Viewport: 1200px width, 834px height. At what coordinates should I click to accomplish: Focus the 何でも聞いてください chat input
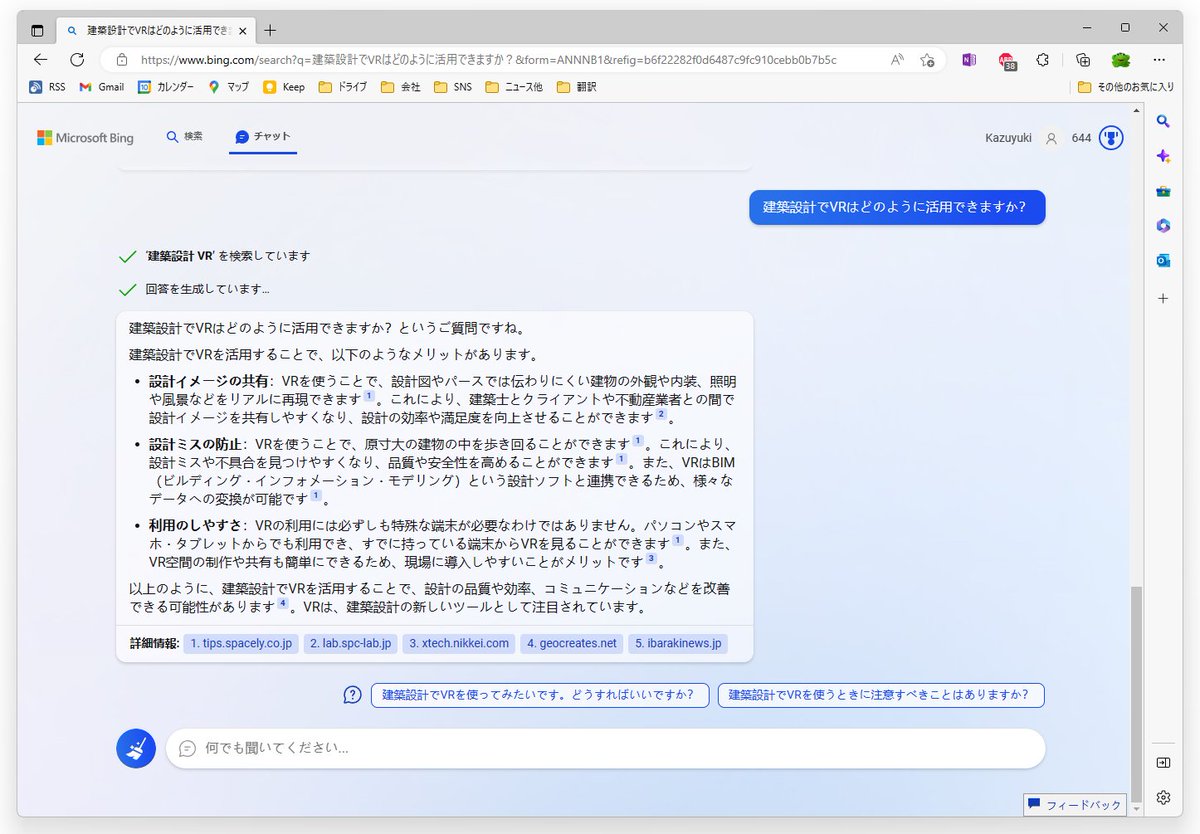coord(605,748)
